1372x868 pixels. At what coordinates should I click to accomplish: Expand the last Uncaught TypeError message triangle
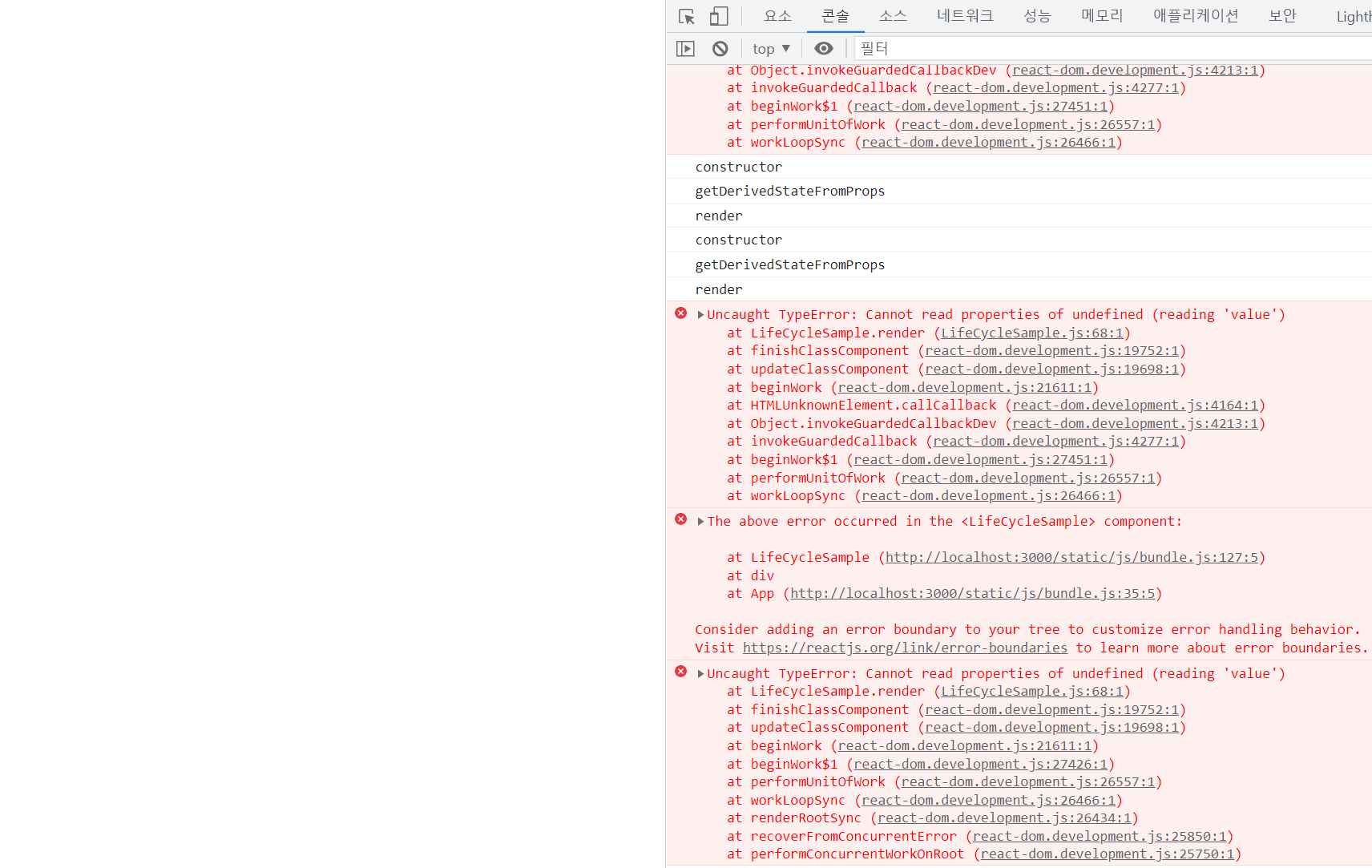tap(701, 674)
